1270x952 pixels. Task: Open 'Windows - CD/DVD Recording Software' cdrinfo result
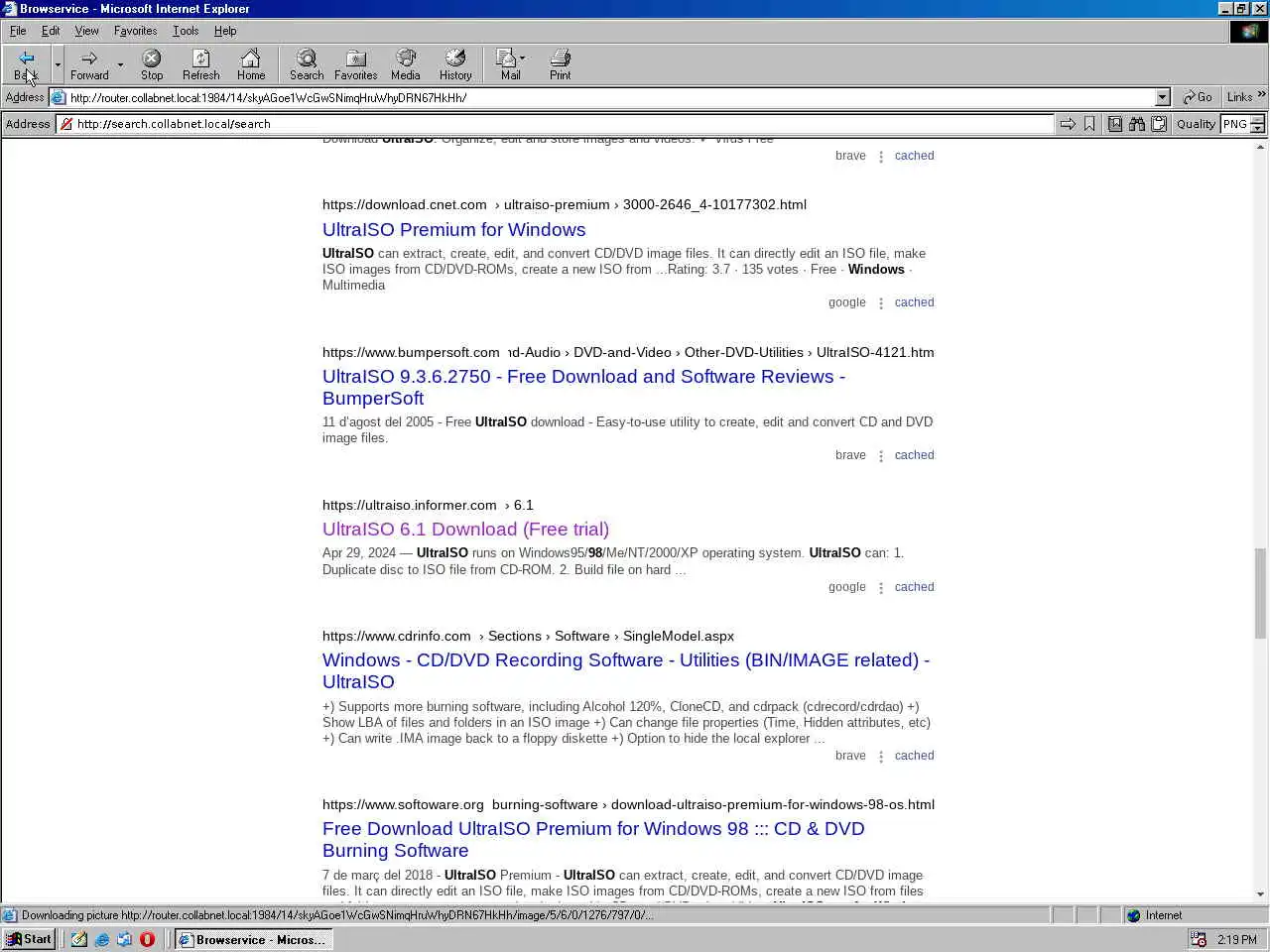tap(626, 670)
